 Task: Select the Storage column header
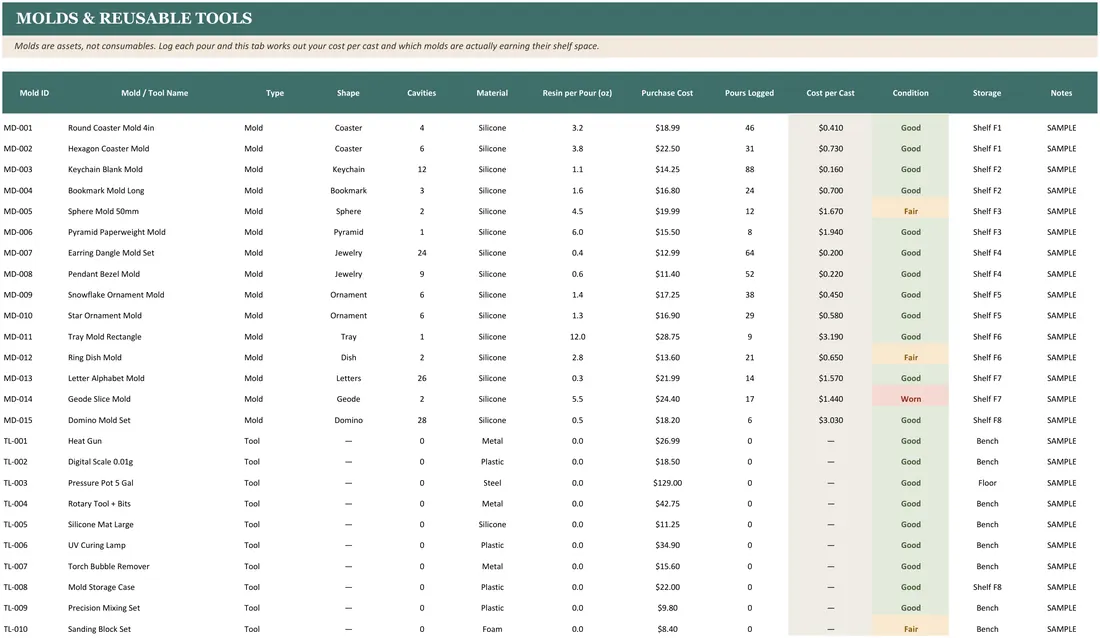point(987,93)
